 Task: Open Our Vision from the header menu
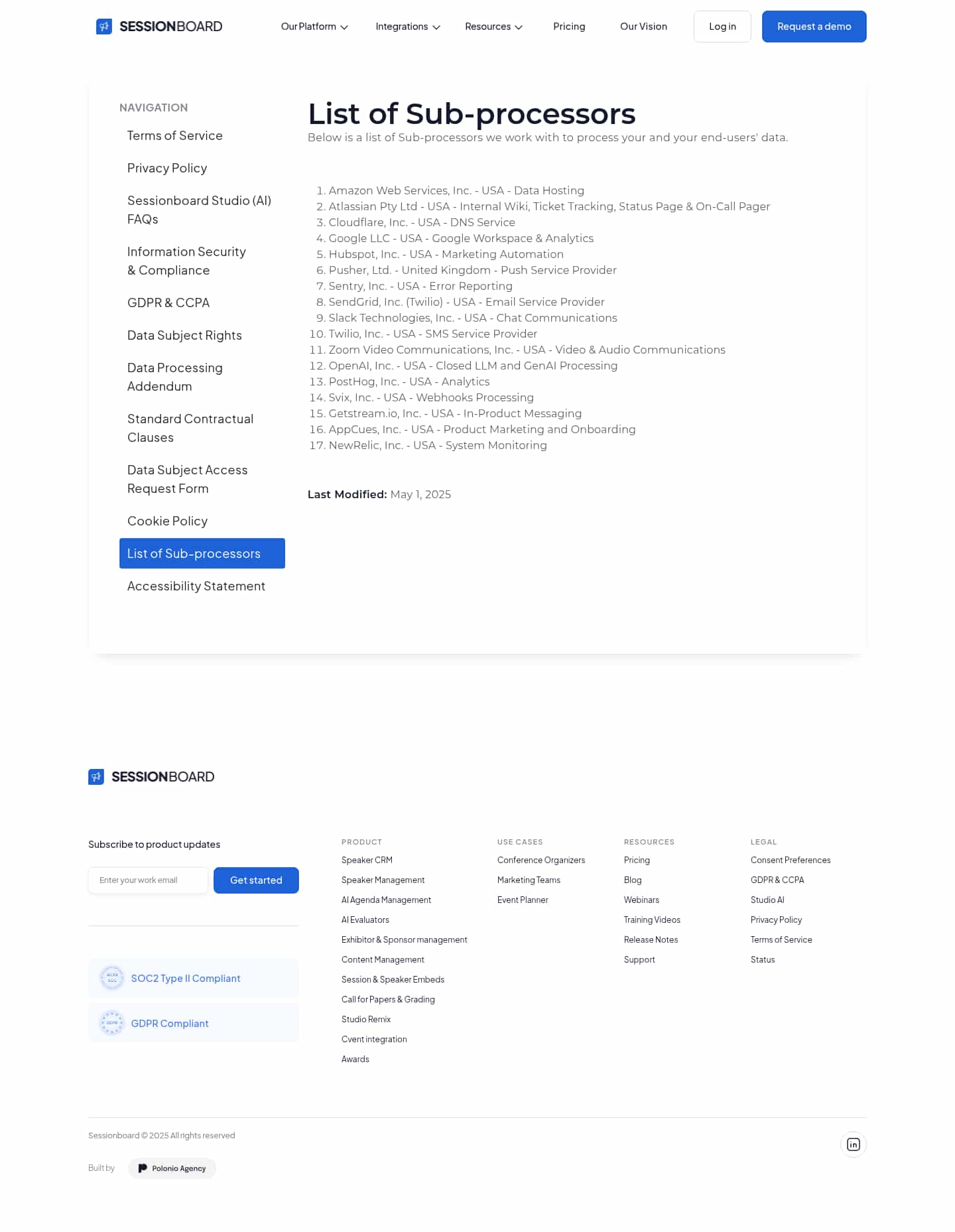tap(643, 27)
